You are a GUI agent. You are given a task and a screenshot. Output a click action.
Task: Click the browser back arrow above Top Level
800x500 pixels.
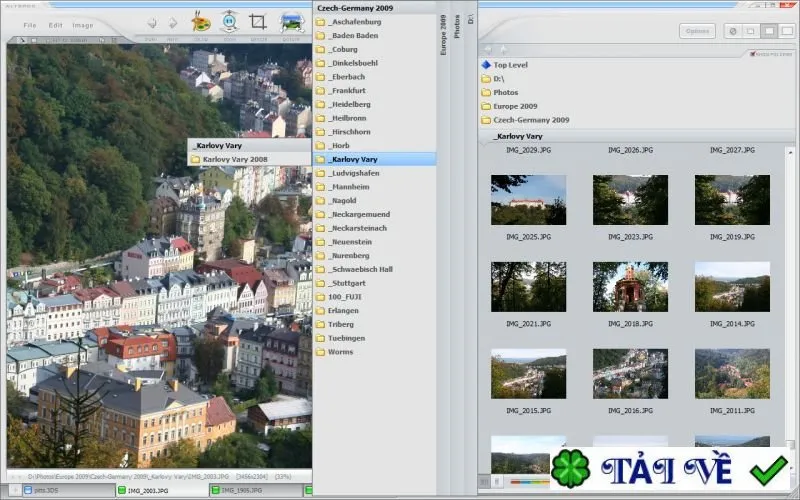[x=488, y=50]
